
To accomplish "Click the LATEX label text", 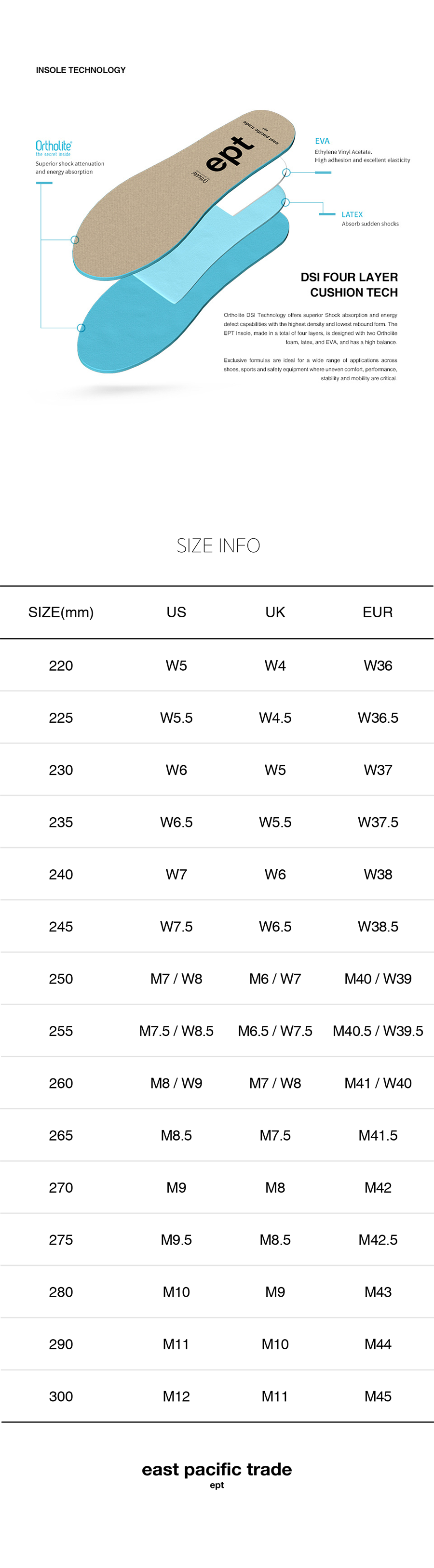I will (352, 215).
